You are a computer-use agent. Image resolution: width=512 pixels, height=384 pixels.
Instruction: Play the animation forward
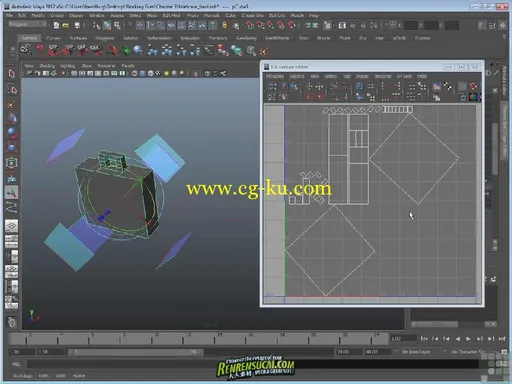point(468,339)
